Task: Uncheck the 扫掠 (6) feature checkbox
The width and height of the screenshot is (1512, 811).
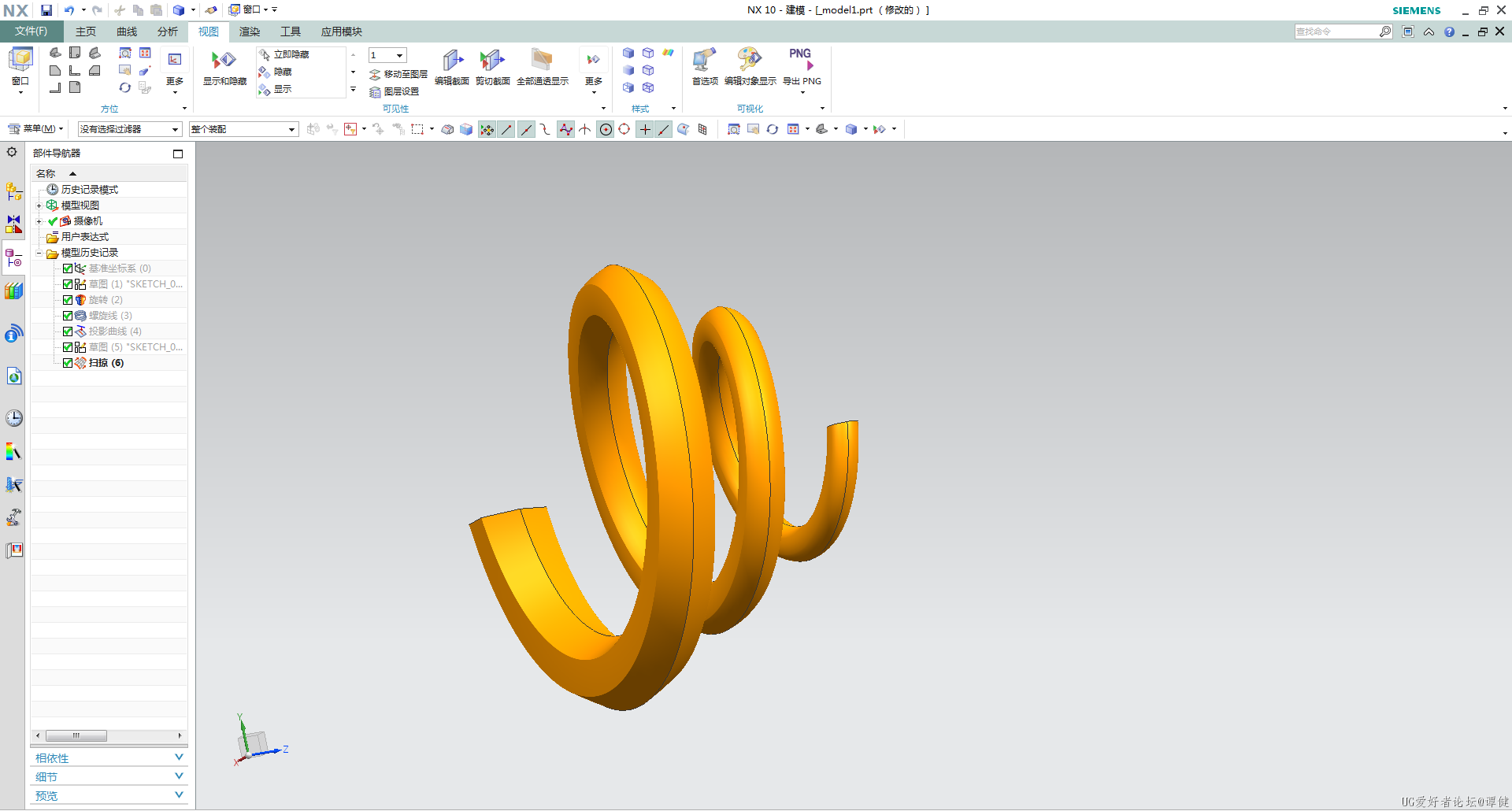Action: tap(68, 363)
